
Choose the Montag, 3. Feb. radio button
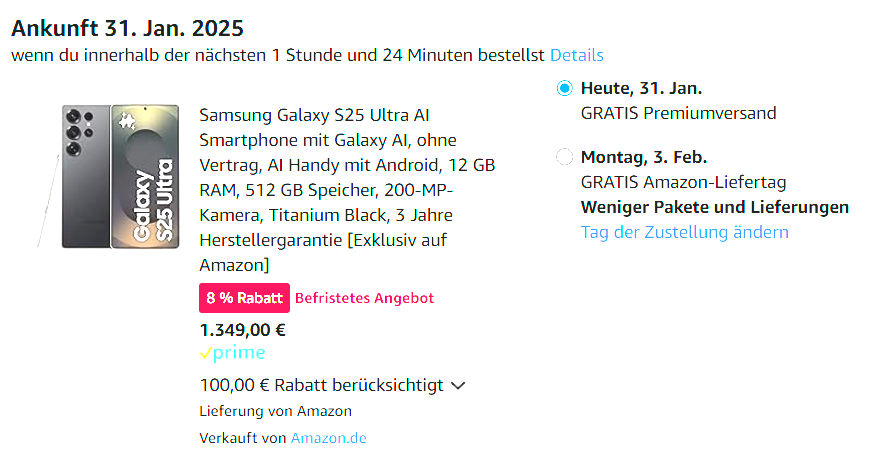coord(565,156)
